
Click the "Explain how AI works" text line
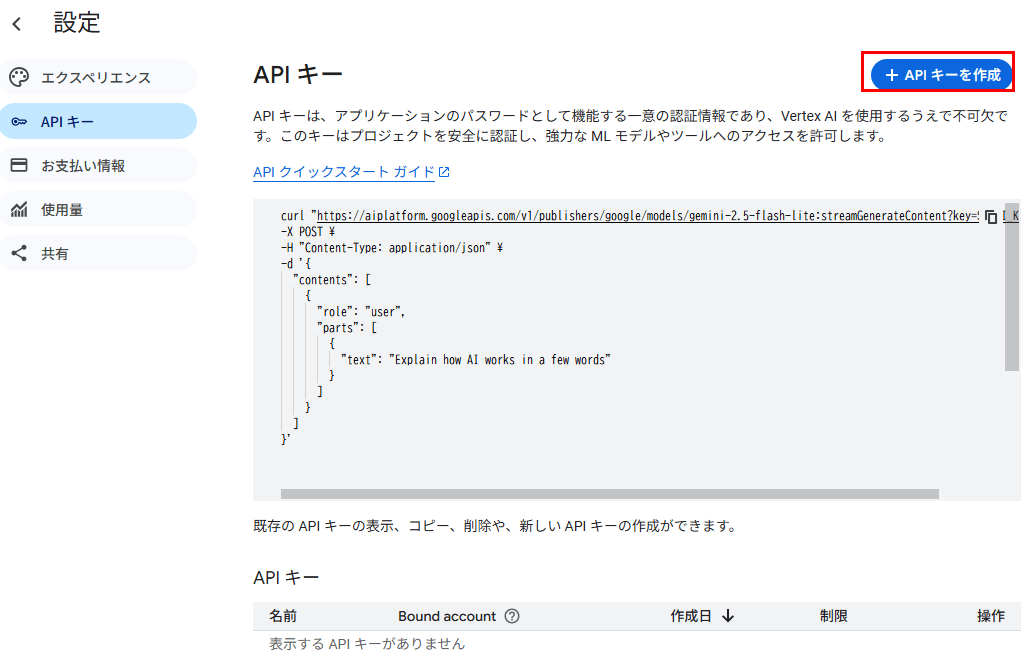point(475,360)
